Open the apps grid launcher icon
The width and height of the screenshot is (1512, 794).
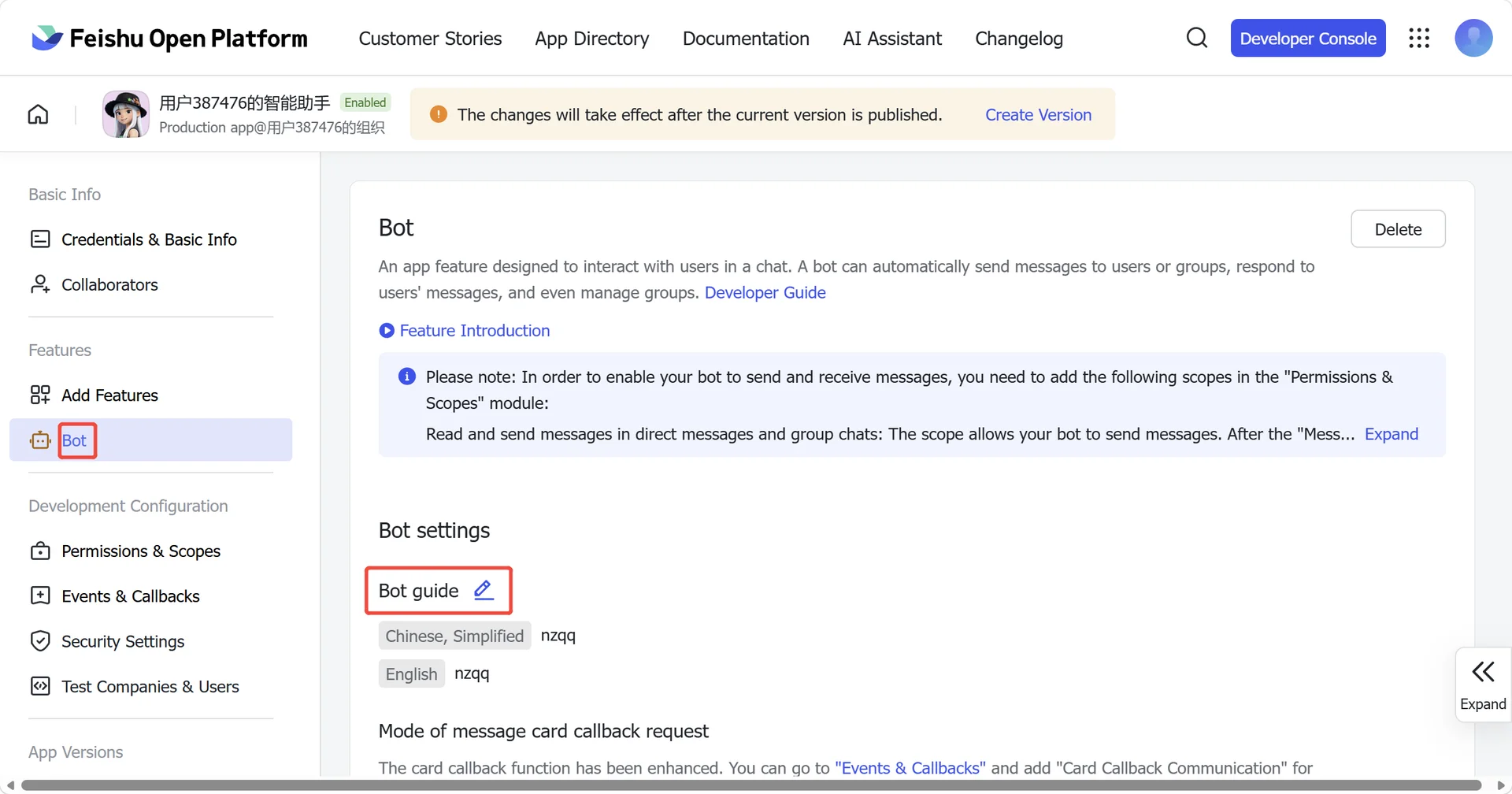pyautogui.click(x=1419, y=38)
